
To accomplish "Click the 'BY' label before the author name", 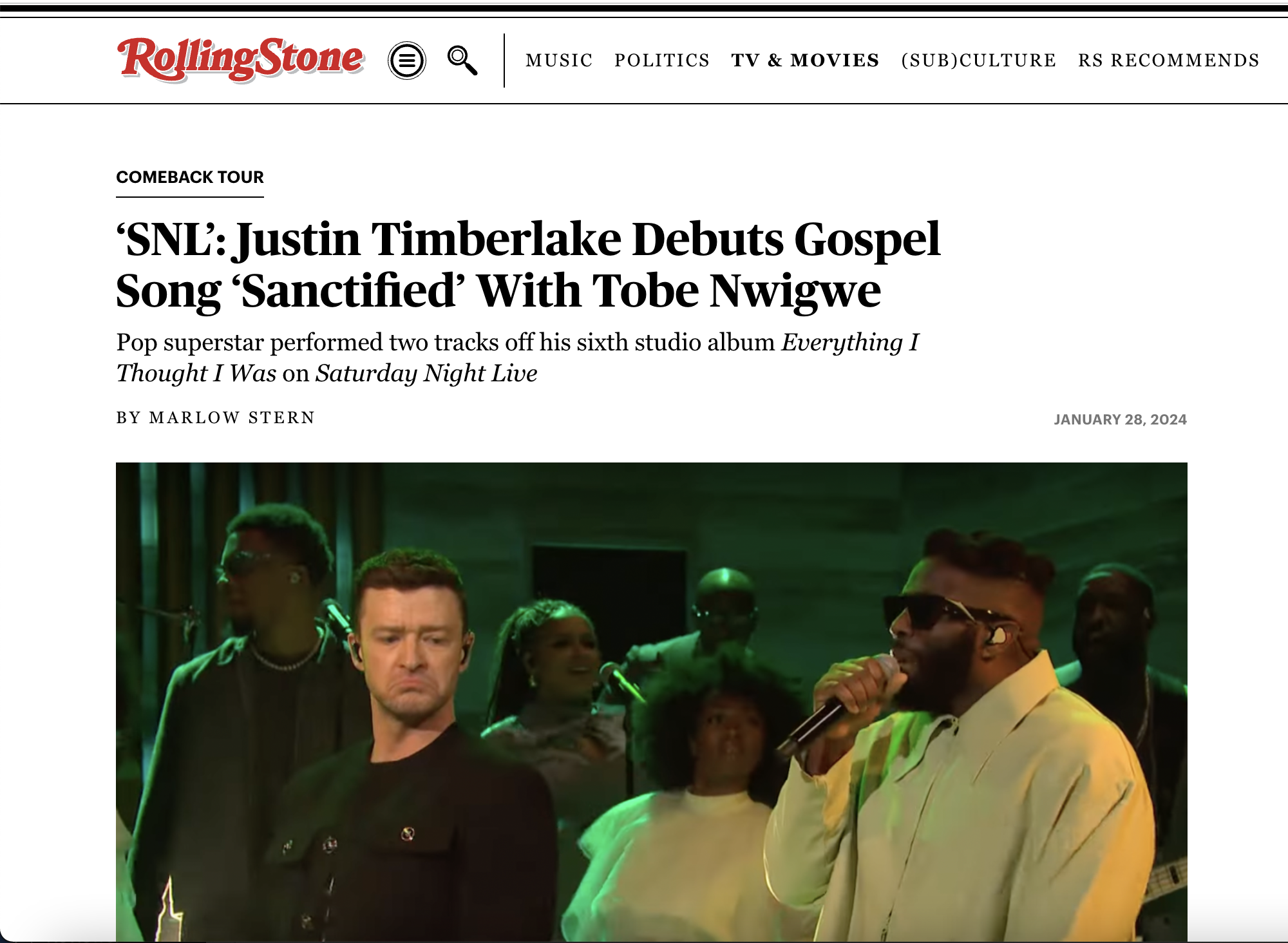I will pyautogui.click(x=128, y=418).
